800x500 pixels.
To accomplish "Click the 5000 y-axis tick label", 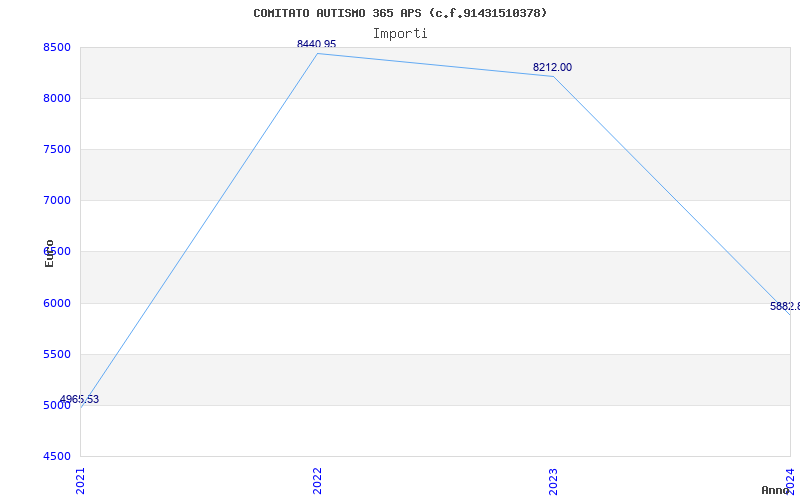I will [57, 406].
